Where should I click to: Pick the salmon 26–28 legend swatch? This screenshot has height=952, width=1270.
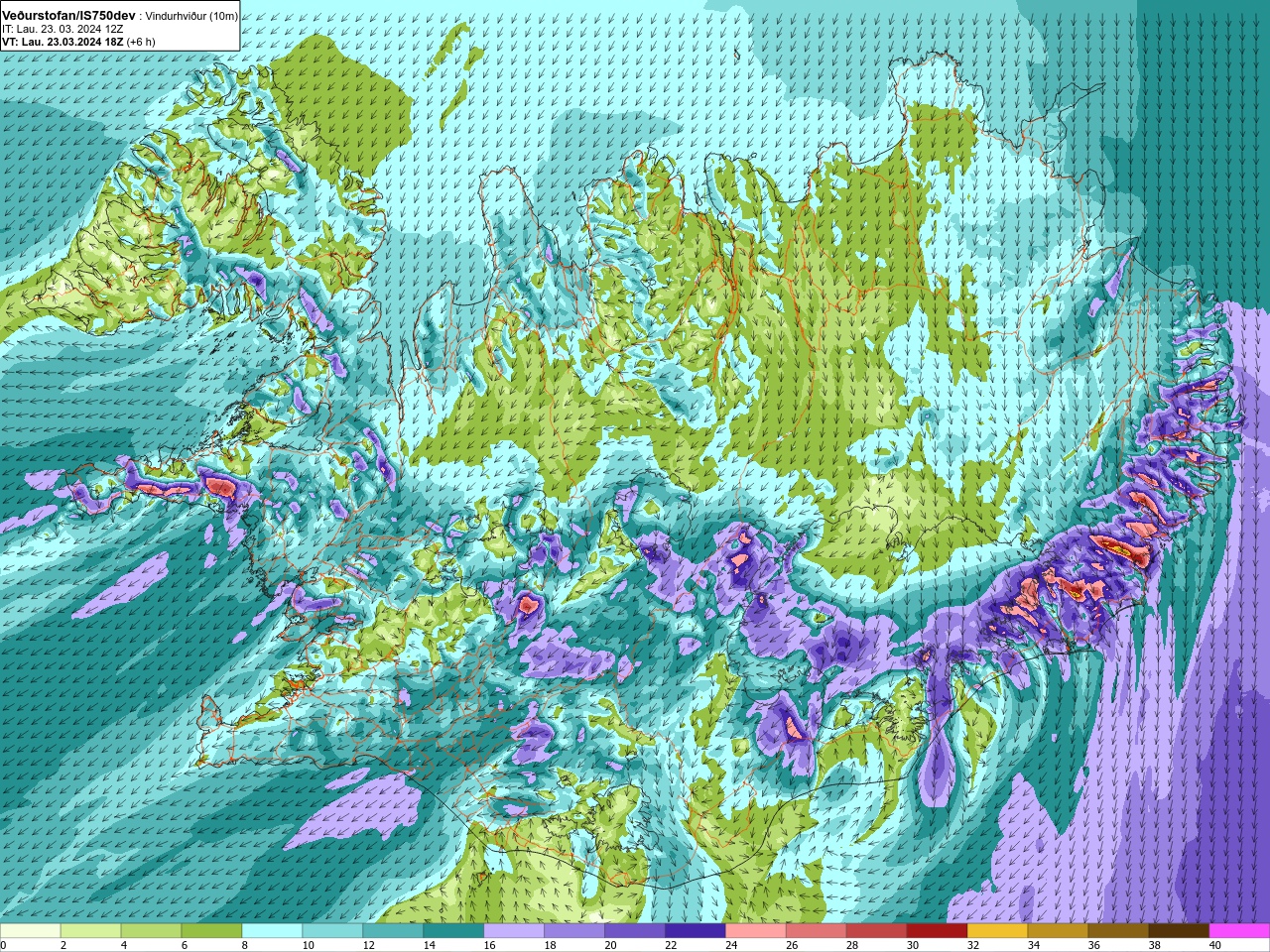point(817,931)
